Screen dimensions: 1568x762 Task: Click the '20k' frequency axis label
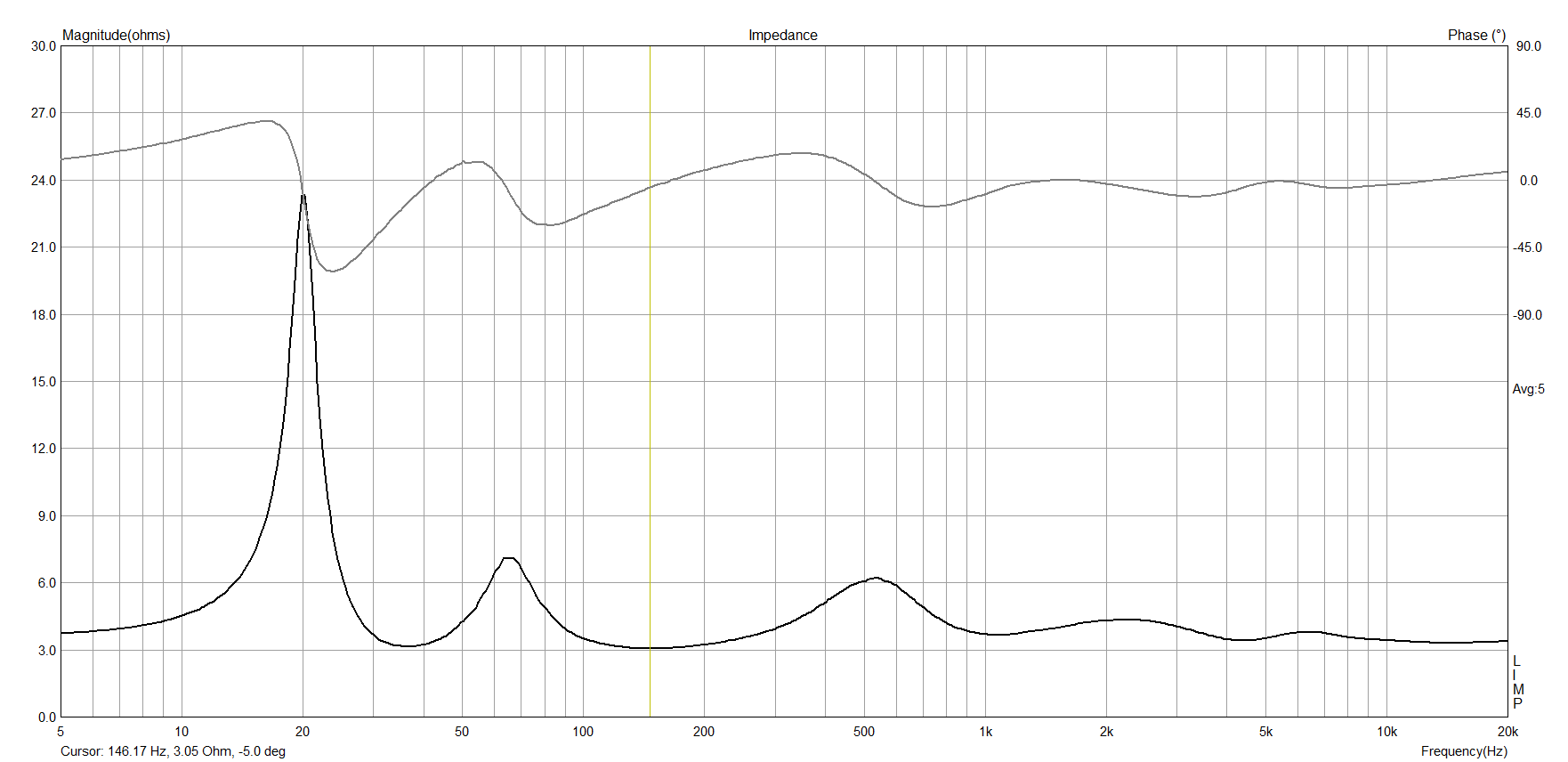click(x=1507, y=732)
